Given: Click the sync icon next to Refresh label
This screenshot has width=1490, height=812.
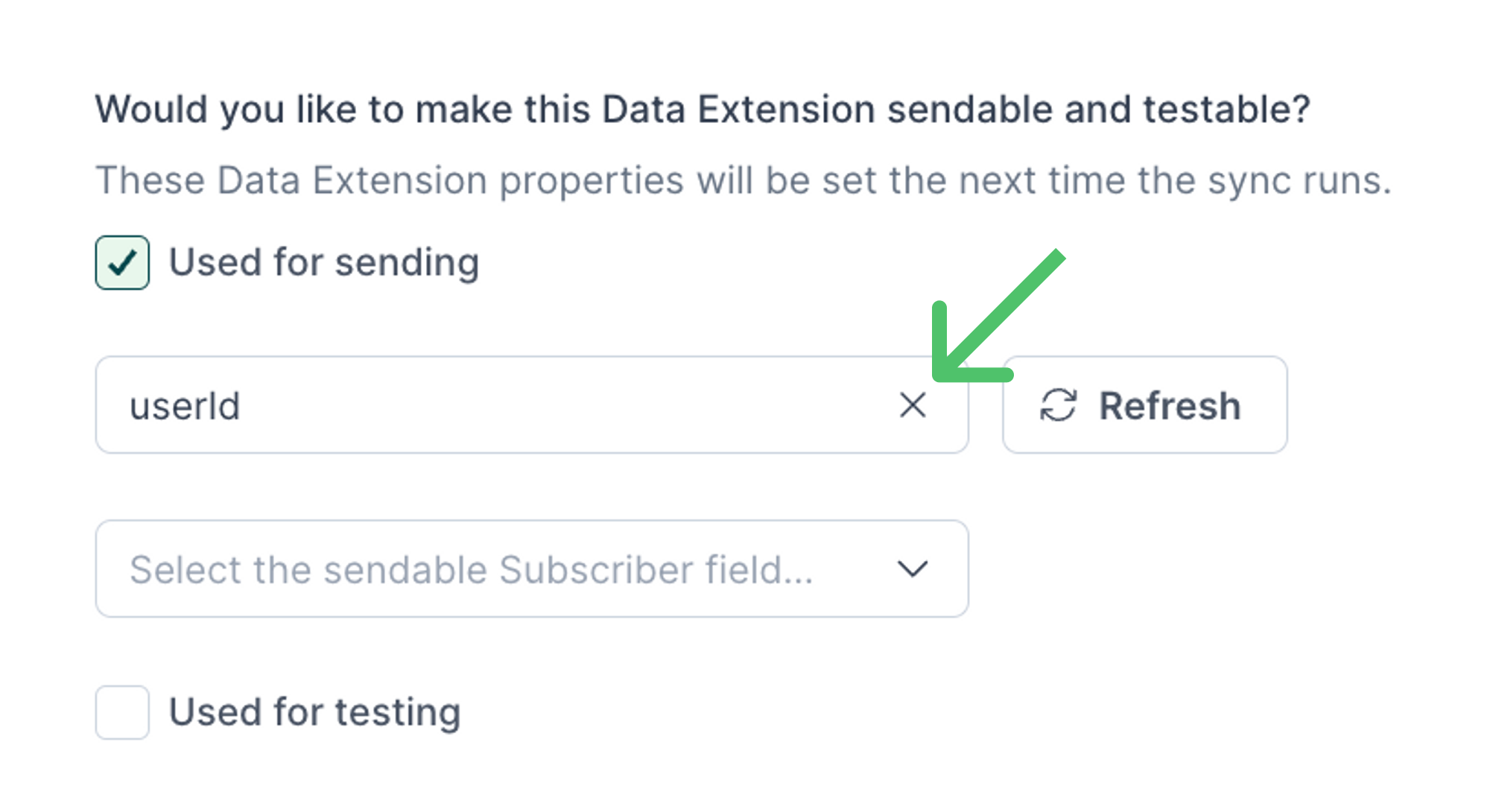Looking at the screenshot, I should pos(1058,405).
